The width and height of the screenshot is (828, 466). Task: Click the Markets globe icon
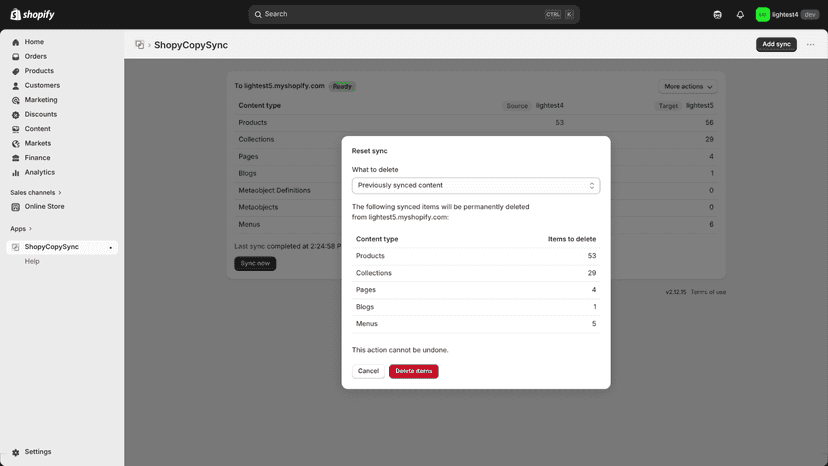point(16,144)
